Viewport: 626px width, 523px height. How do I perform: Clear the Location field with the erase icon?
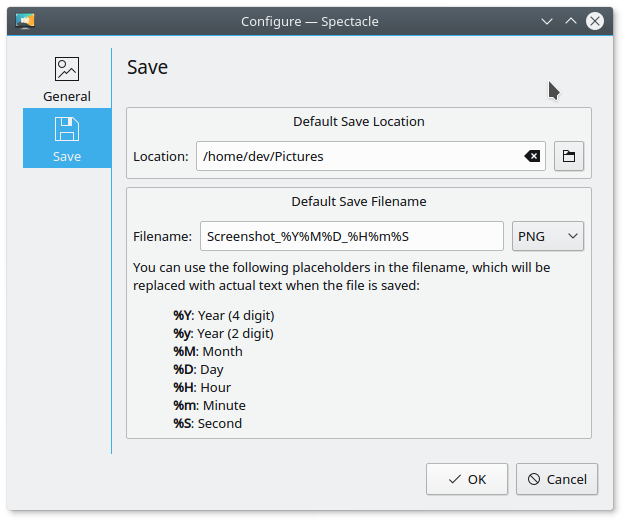pos(532,156)
